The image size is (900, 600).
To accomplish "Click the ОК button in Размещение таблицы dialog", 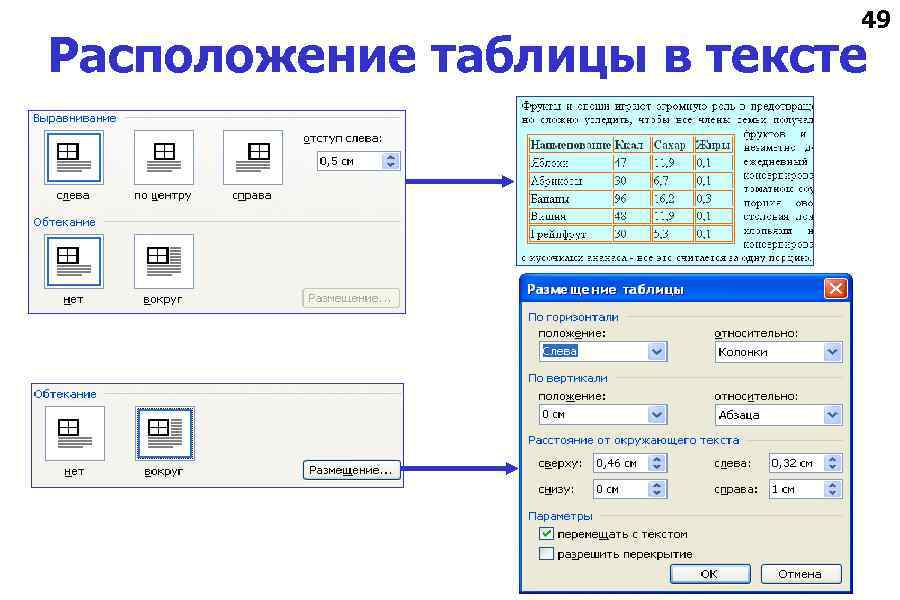I will coord(709,573).
